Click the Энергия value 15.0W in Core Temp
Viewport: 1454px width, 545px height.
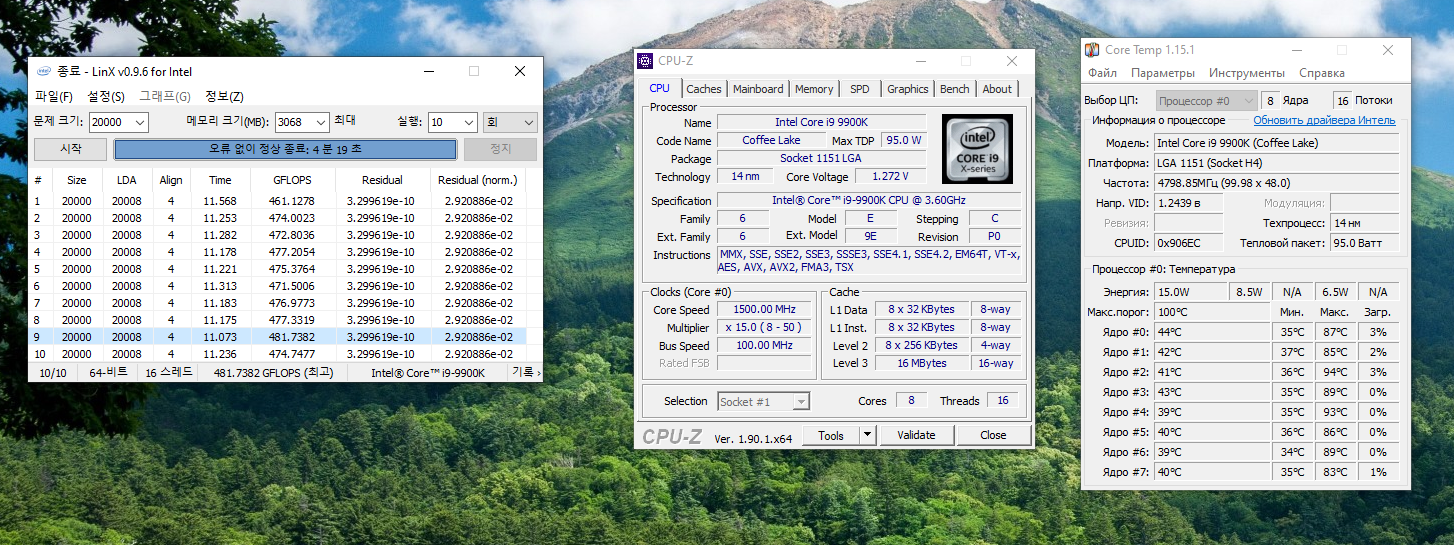pos(1190,292)
